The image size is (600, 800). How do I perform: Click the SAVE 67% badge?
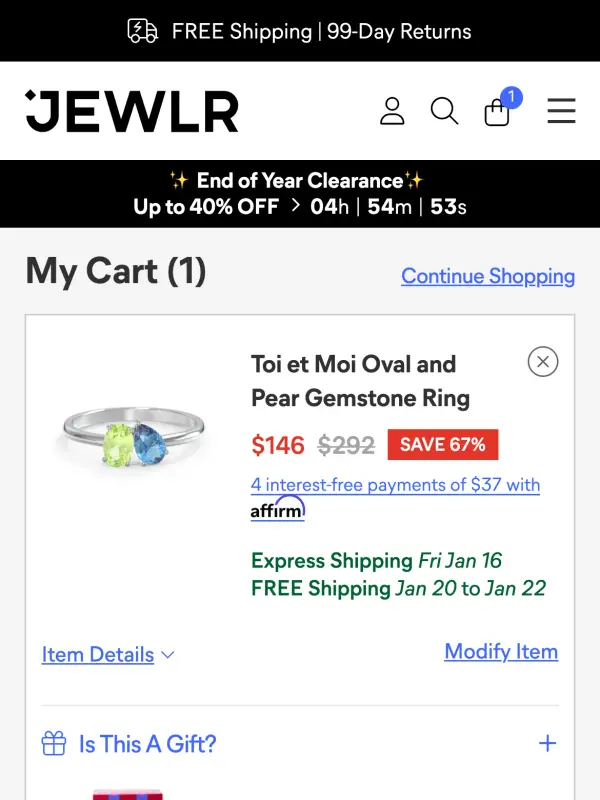442,444
